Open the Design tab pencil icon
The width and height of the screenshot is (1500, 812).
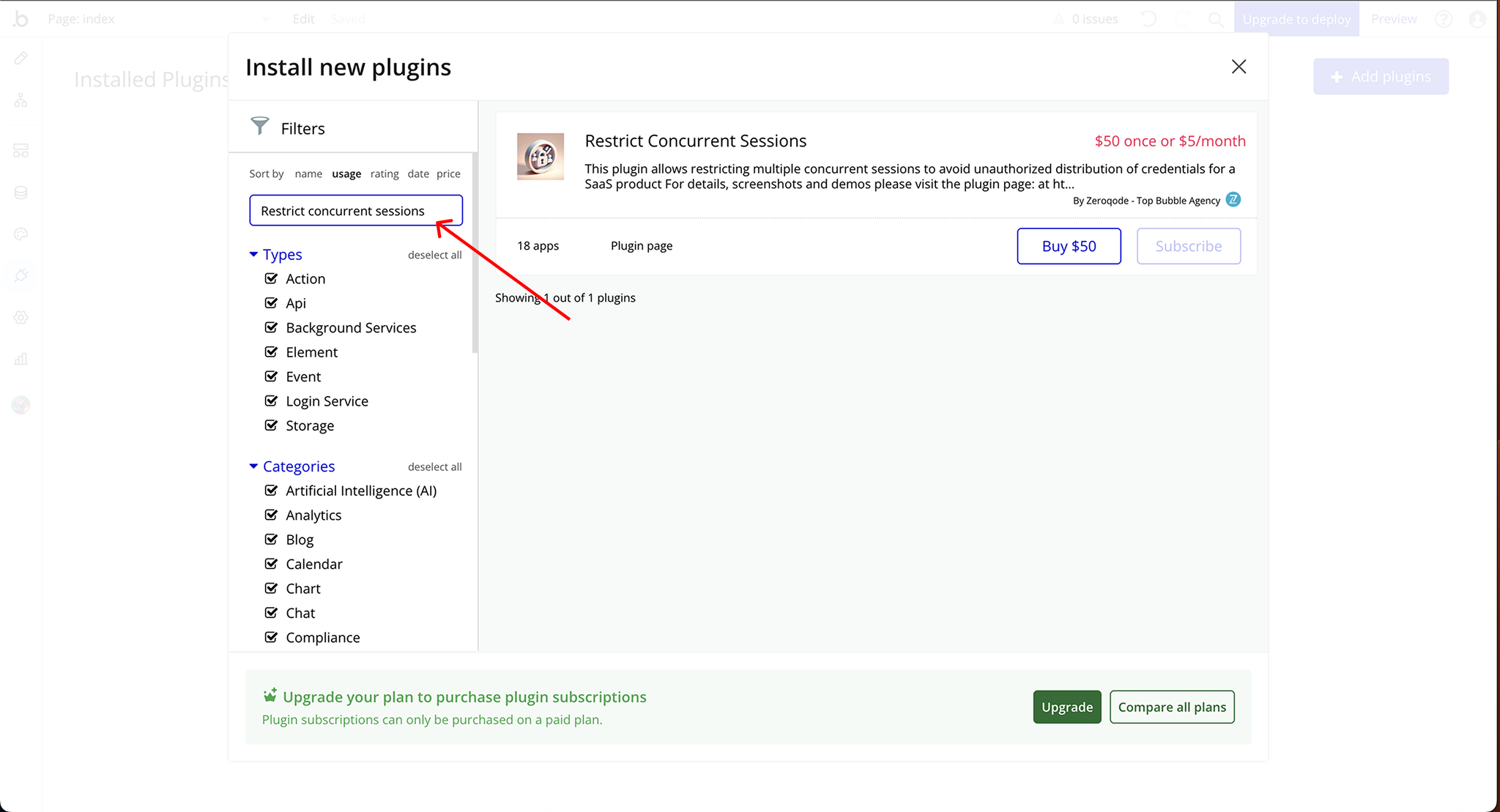click(21, 58)
